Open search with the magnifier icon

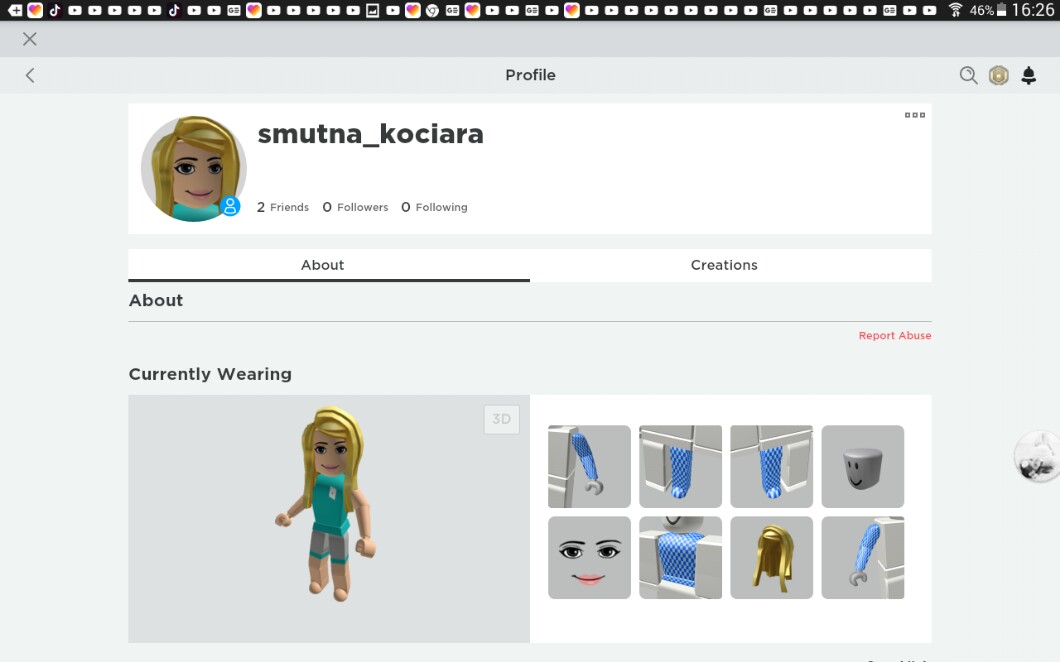(968, 75)
